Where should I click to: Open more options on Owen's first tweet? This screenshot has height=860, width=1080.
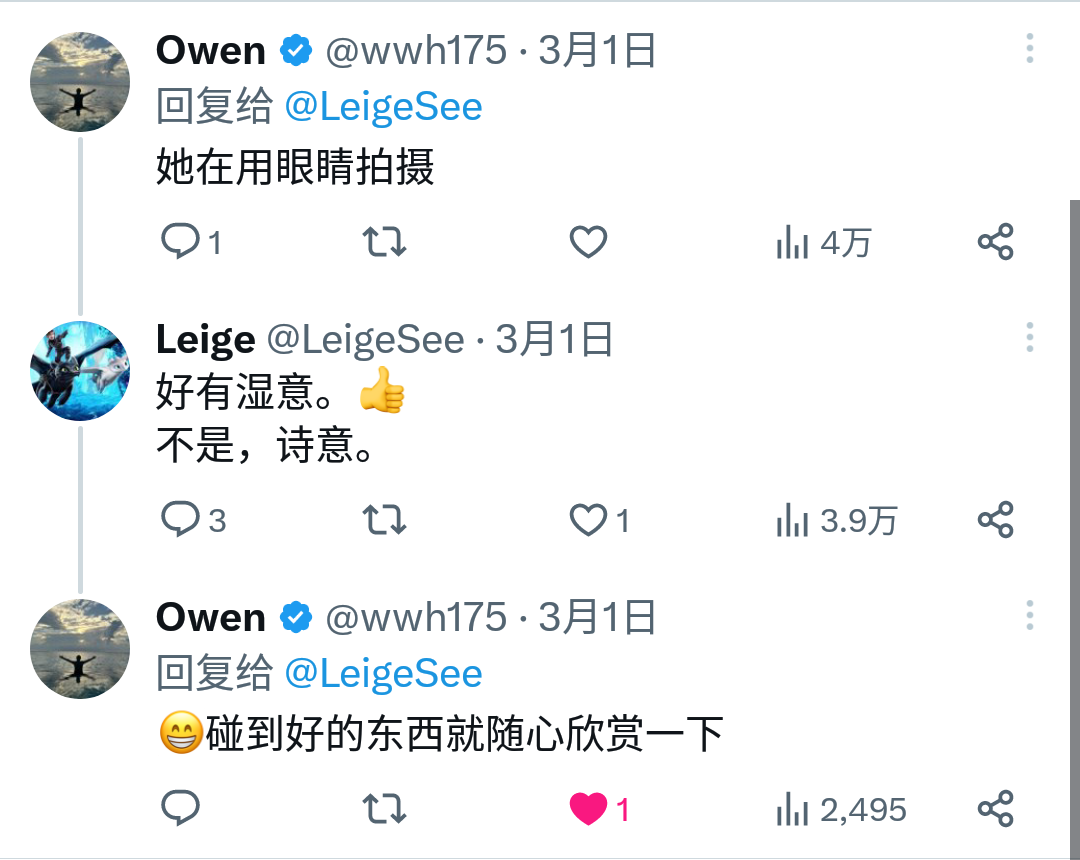[1029, 49]
